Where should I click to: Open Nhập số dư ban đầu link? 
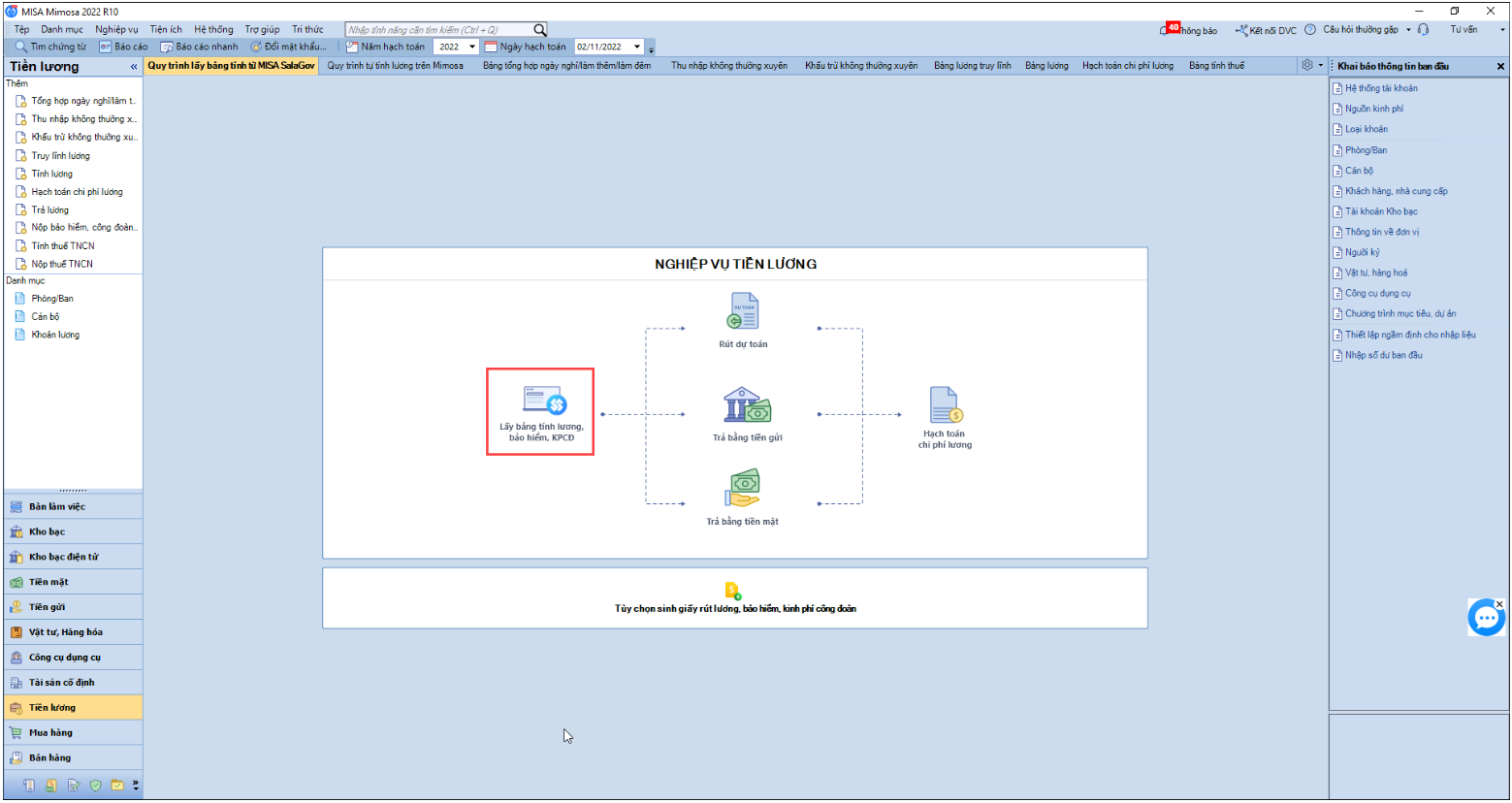[x=1384, y=355]
